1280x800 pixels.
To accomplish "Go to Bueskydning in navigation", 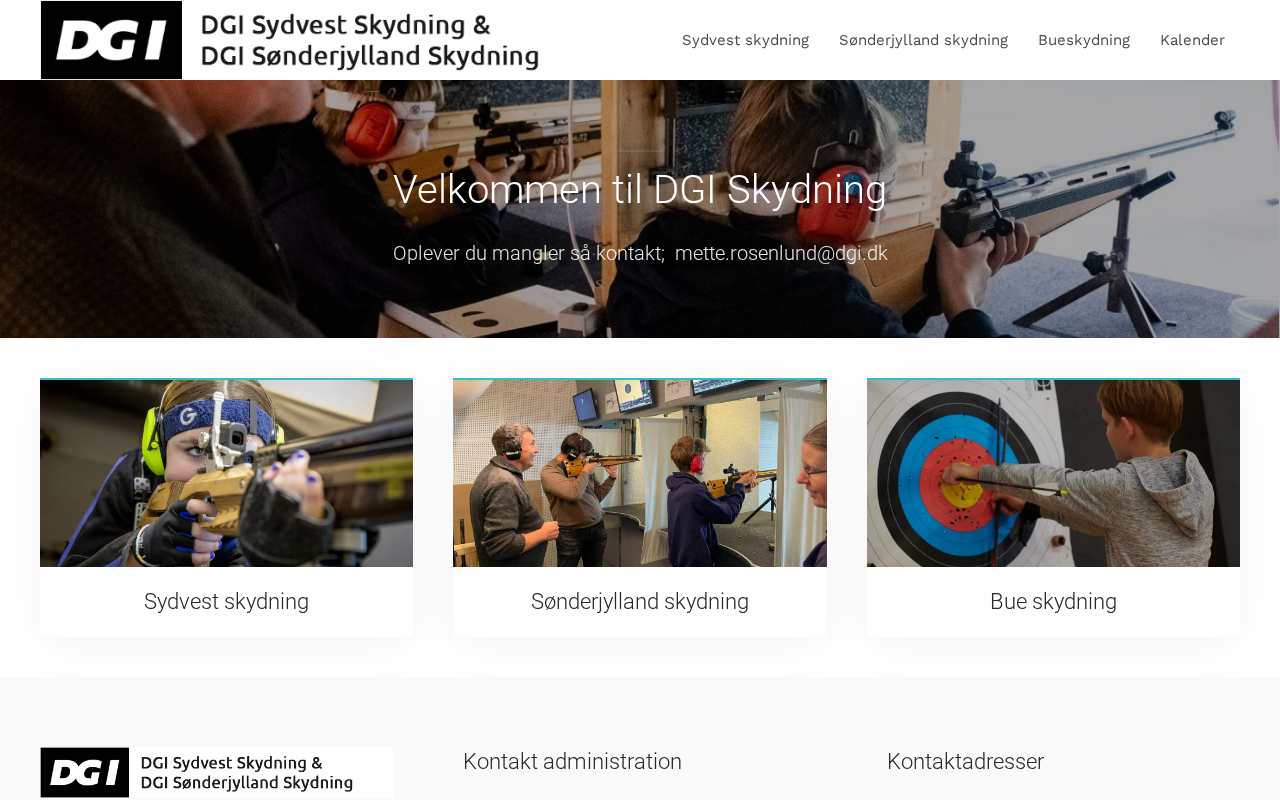I will (1084, 40).
